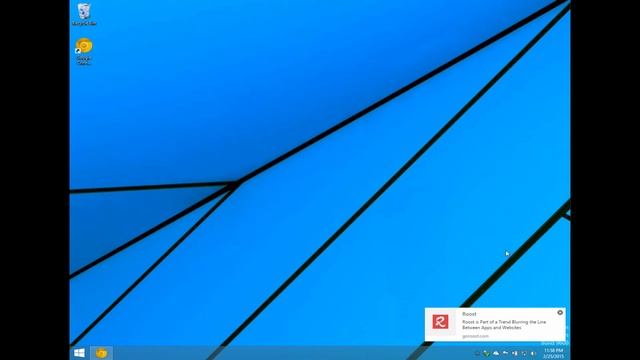Dismiss the Roost notification with its close icon
Screen dimensions: 640x360
coord(560,312)
